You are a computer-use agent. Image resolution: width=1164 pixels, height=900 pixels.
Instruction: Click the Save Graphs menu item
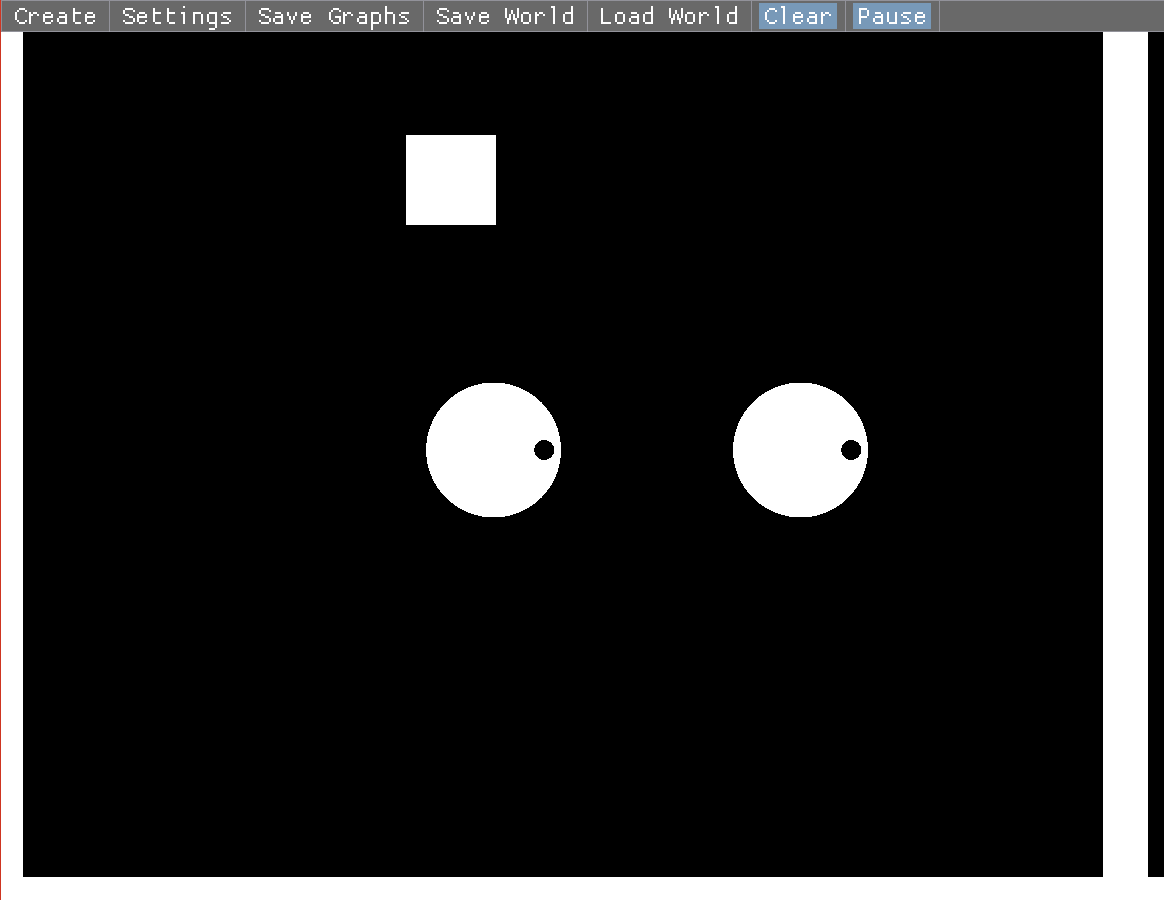pos(334,16)
